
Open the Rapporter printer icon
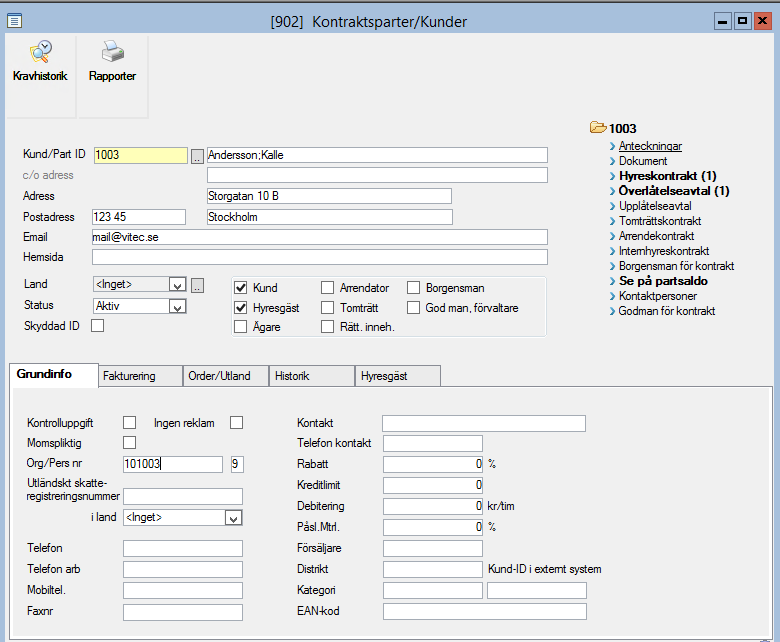(112, 52)
